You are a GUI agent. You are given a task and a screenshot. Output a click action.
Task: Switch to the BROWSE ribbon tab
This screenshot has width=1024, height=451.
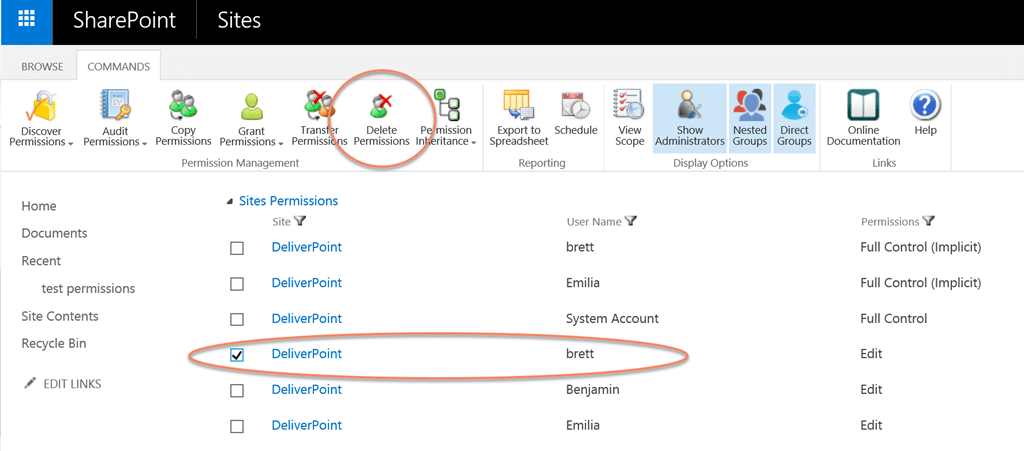pyautogui.click(x=42, y=67)
